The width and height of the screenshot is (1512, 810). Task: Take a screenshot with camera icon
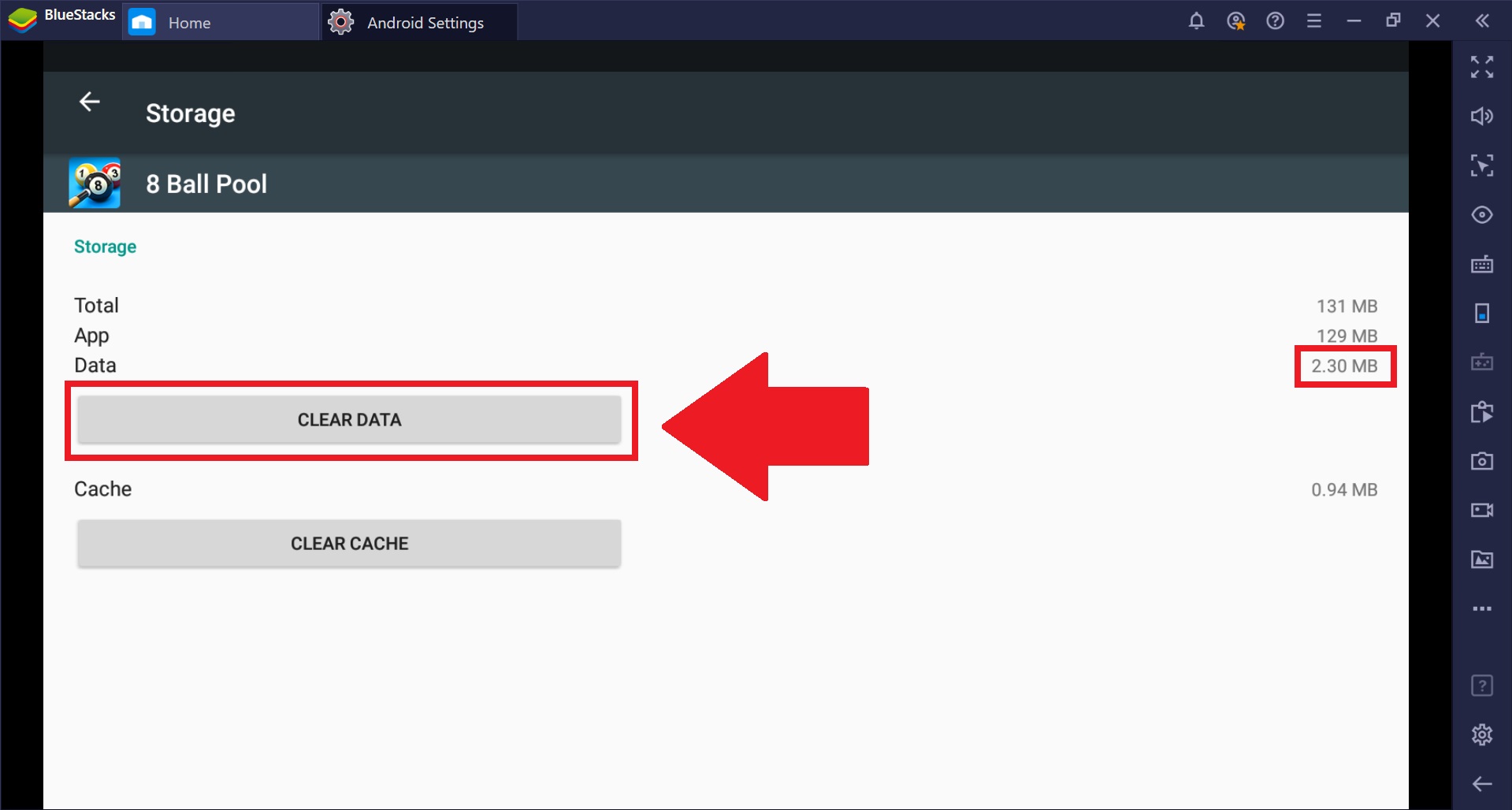point(1482,461)
